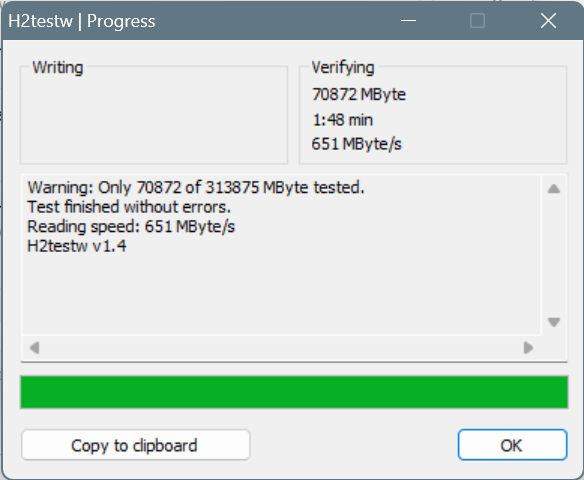584x480 pixels.
Task: Copy results to clipboard
Action: pos(136,445)
